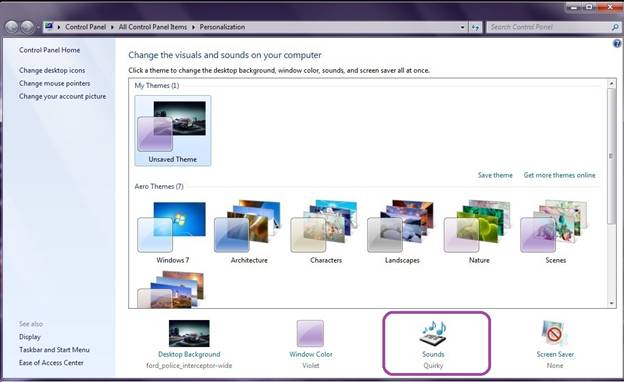Open the Display link under See also
This screenshot has height=382, width=624.
[30, 337]
